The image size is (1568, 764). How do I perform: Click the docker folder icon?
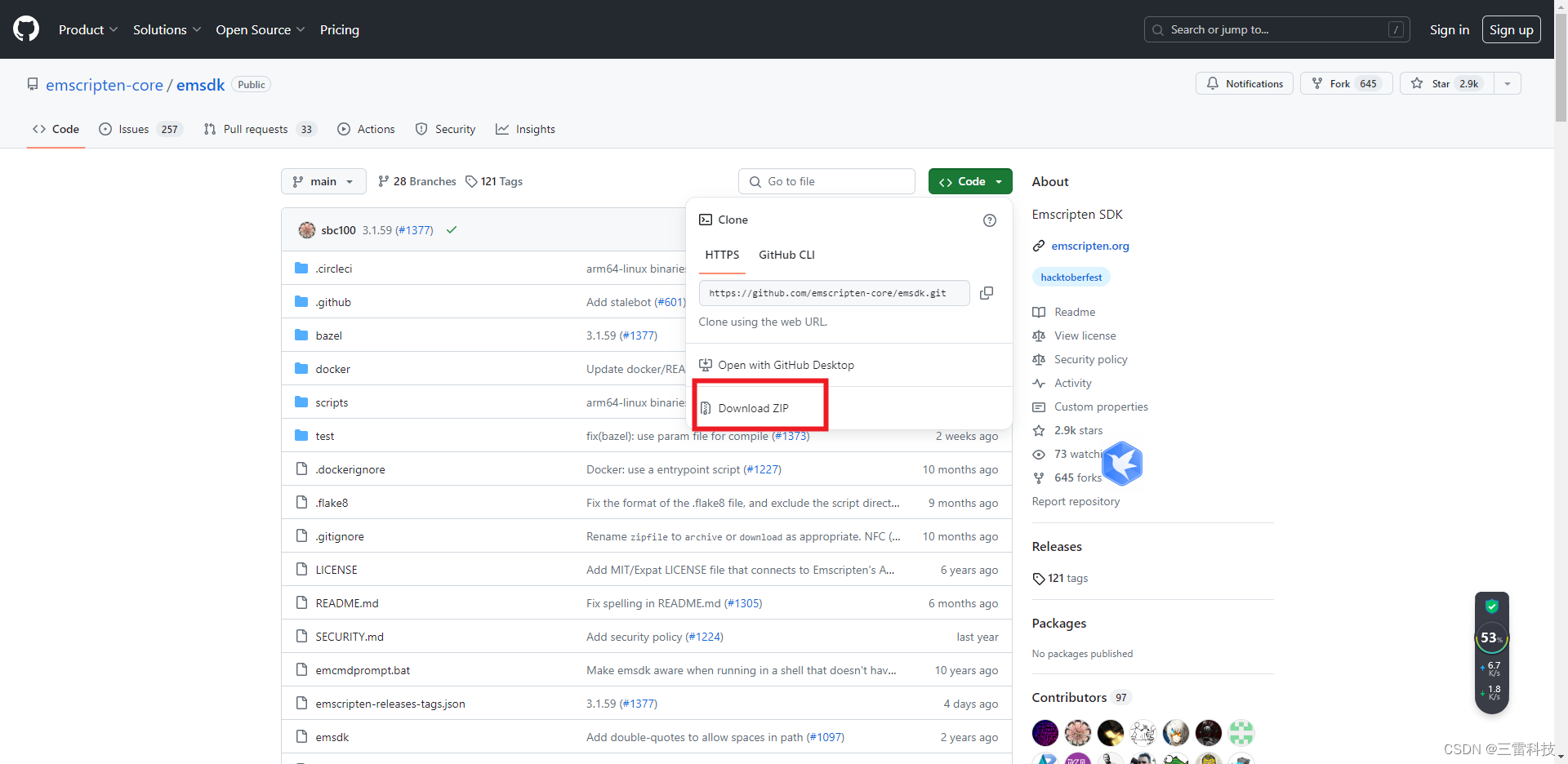pos(301,368)
